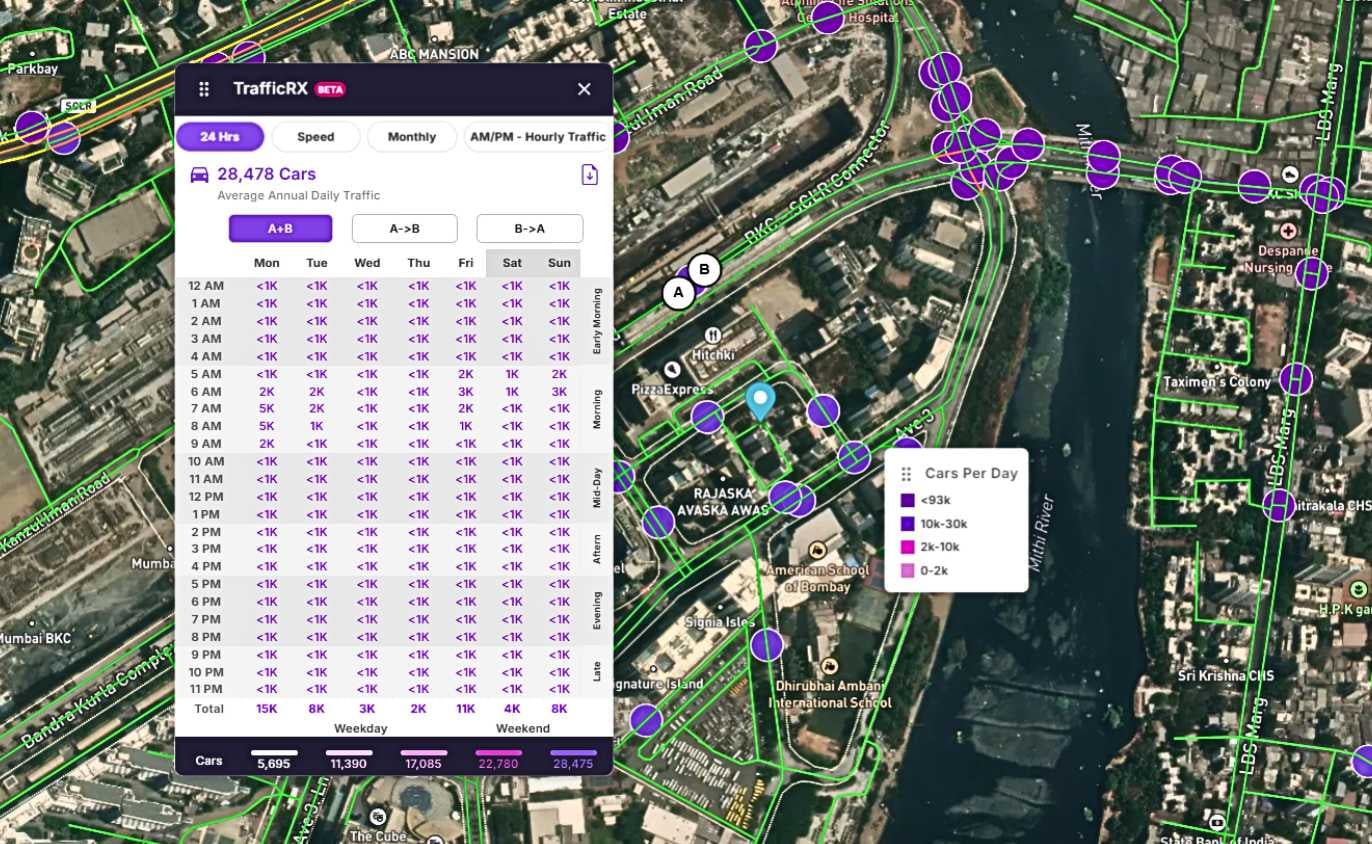
Task: Choose the A->B direction
Action: click(404, 228)
